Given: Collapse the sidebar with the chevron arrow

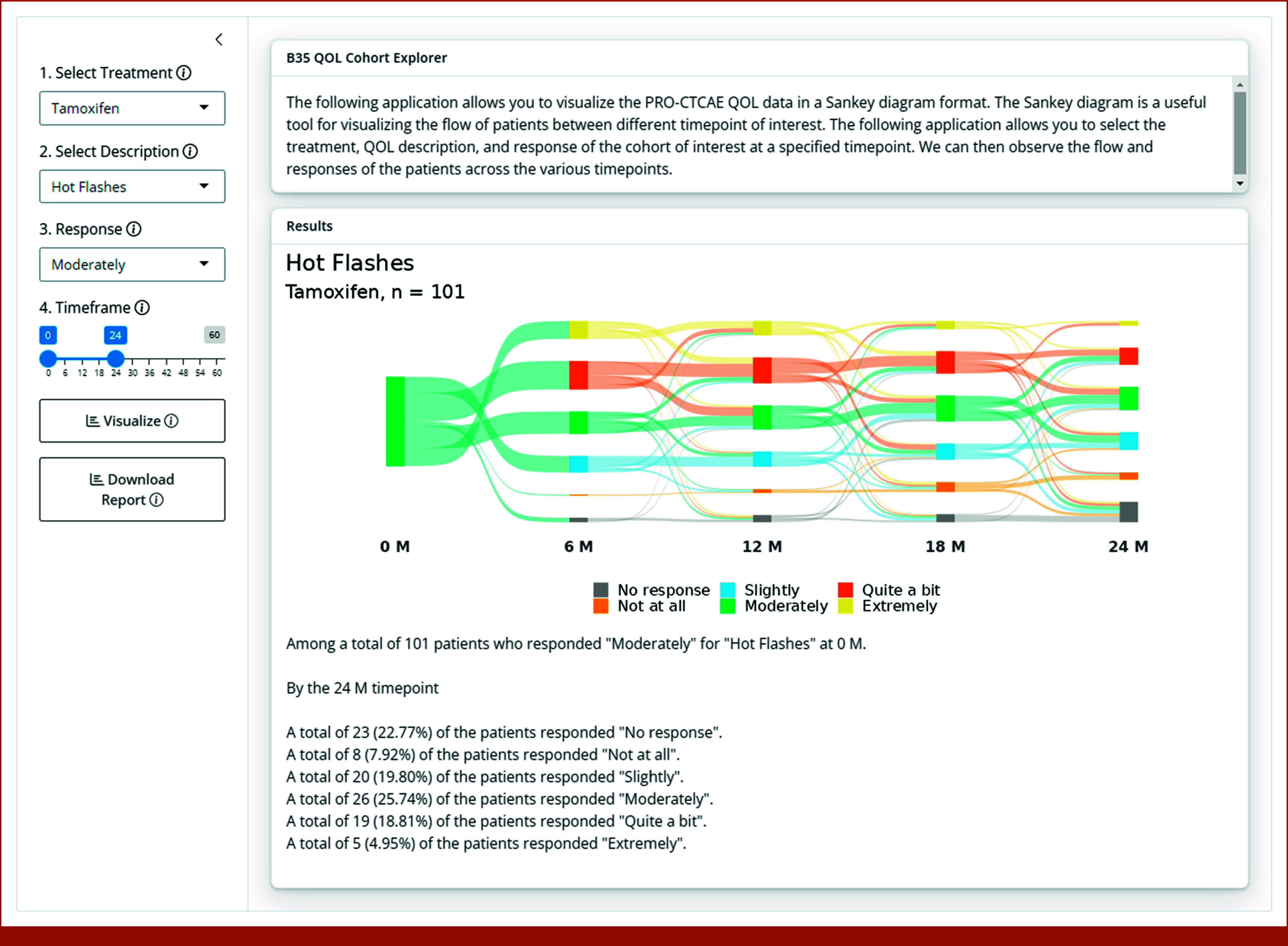Looking at the screenshot, I should coord(219,39).
